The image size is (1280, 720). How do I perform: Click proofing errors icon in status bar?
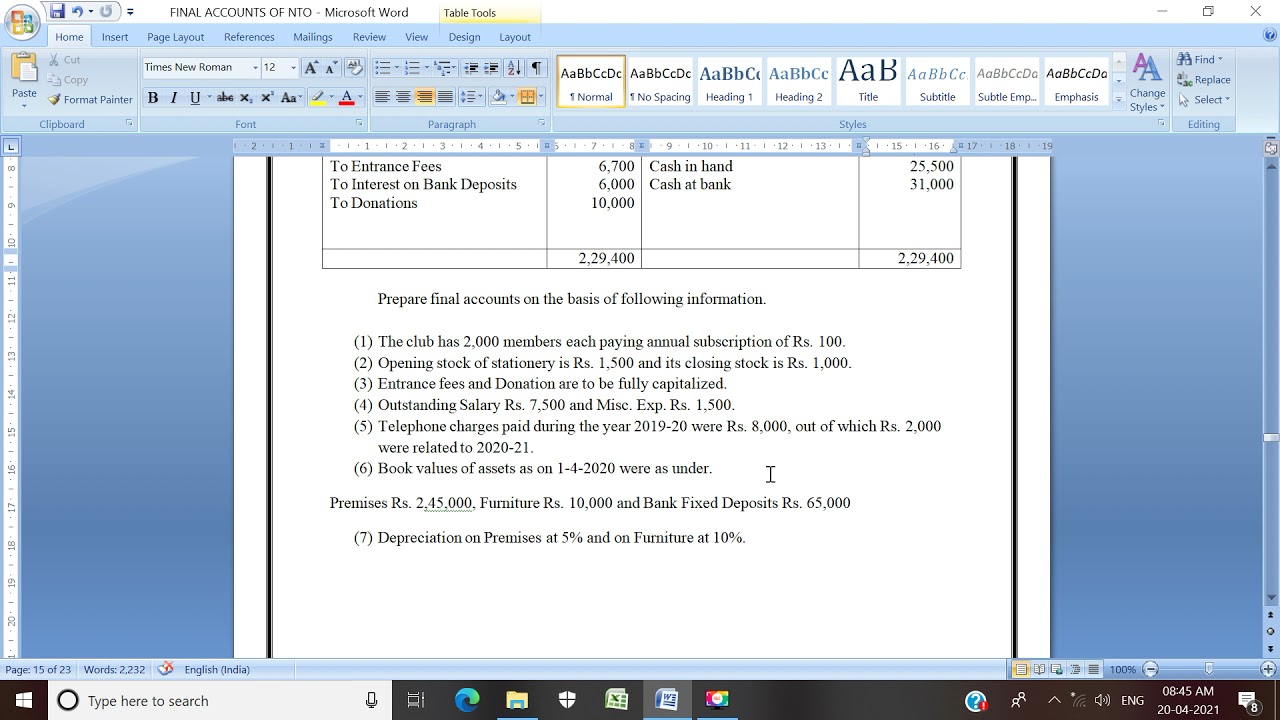(166, 669)
